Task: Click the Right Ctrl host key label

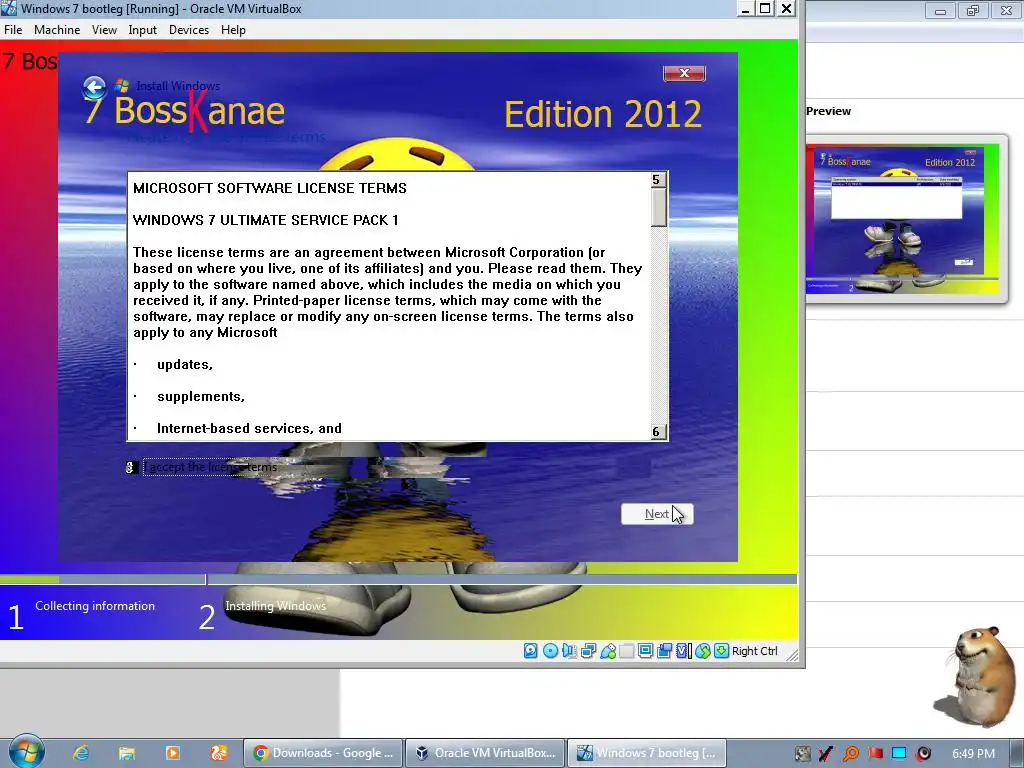Action: [x=754, y=651]
